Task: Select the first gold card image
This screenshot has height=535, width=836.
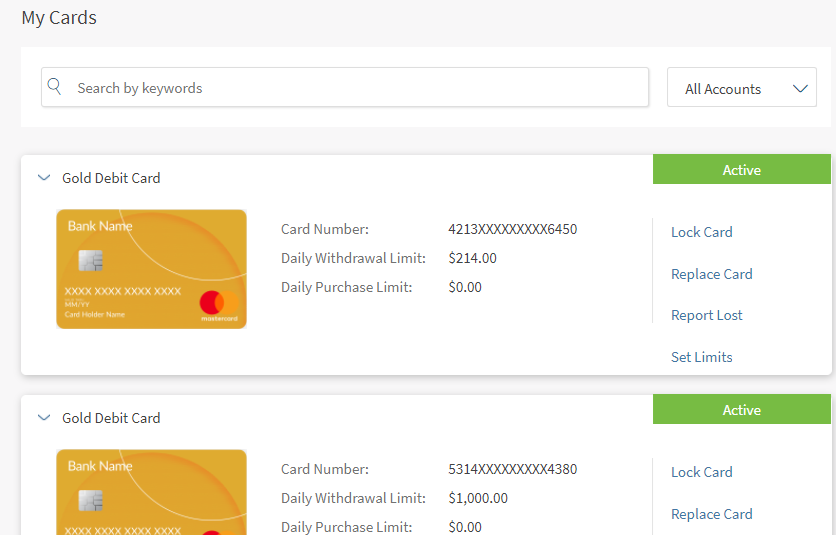Action: [151, 269]
